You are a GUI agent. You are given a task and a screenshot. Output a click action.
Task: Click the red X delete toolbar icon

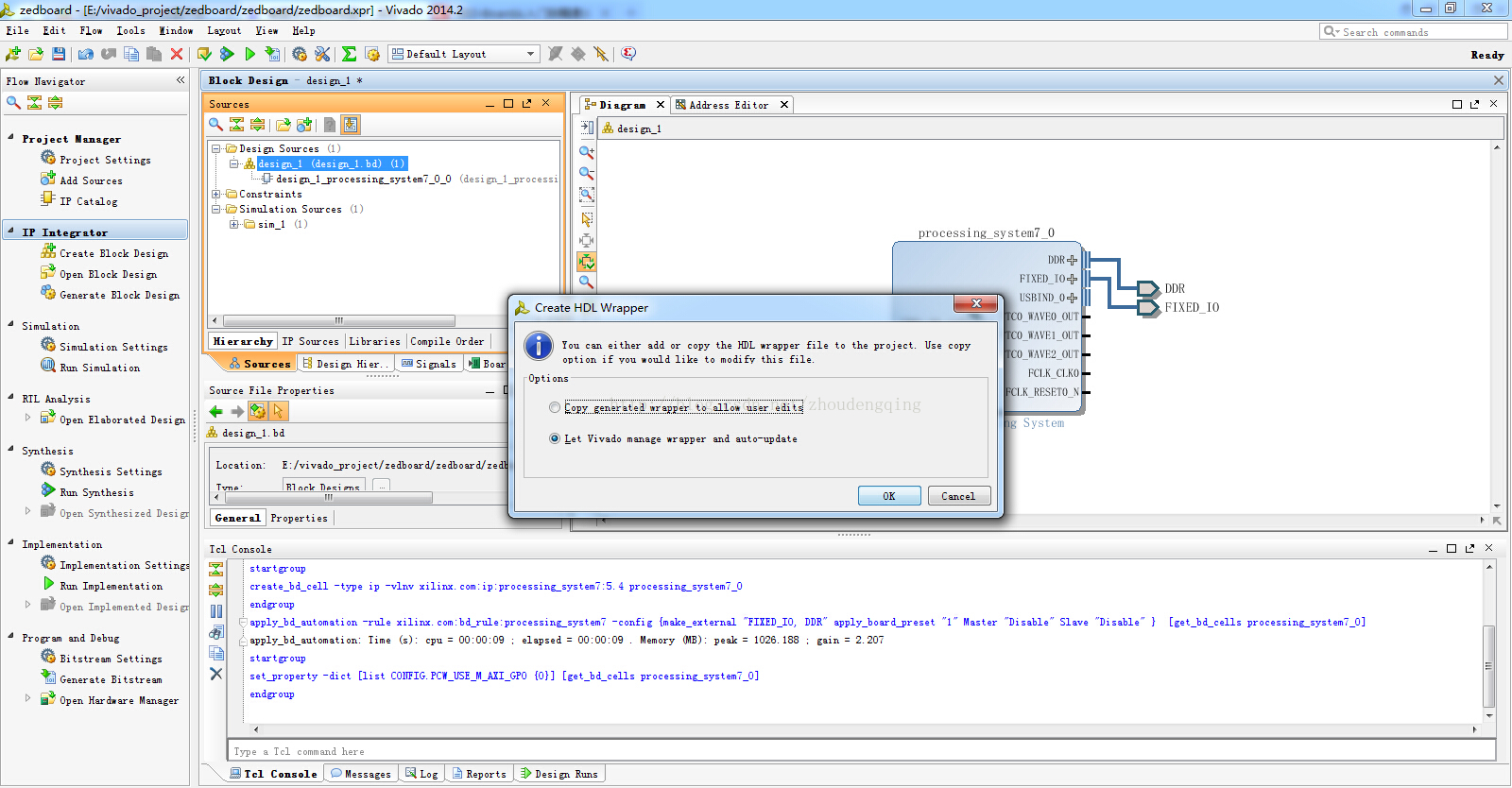[x=177, y=54]
